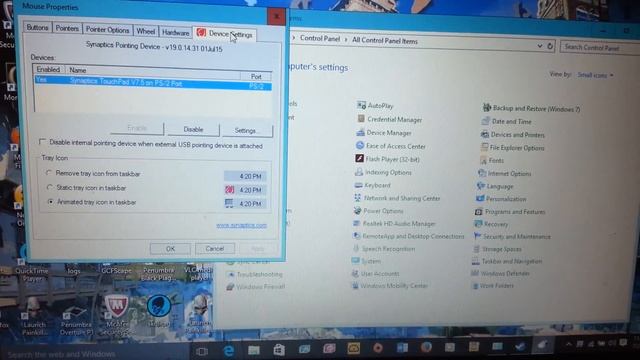Select the Synaptics TouchPad device row

pos(153,83)
